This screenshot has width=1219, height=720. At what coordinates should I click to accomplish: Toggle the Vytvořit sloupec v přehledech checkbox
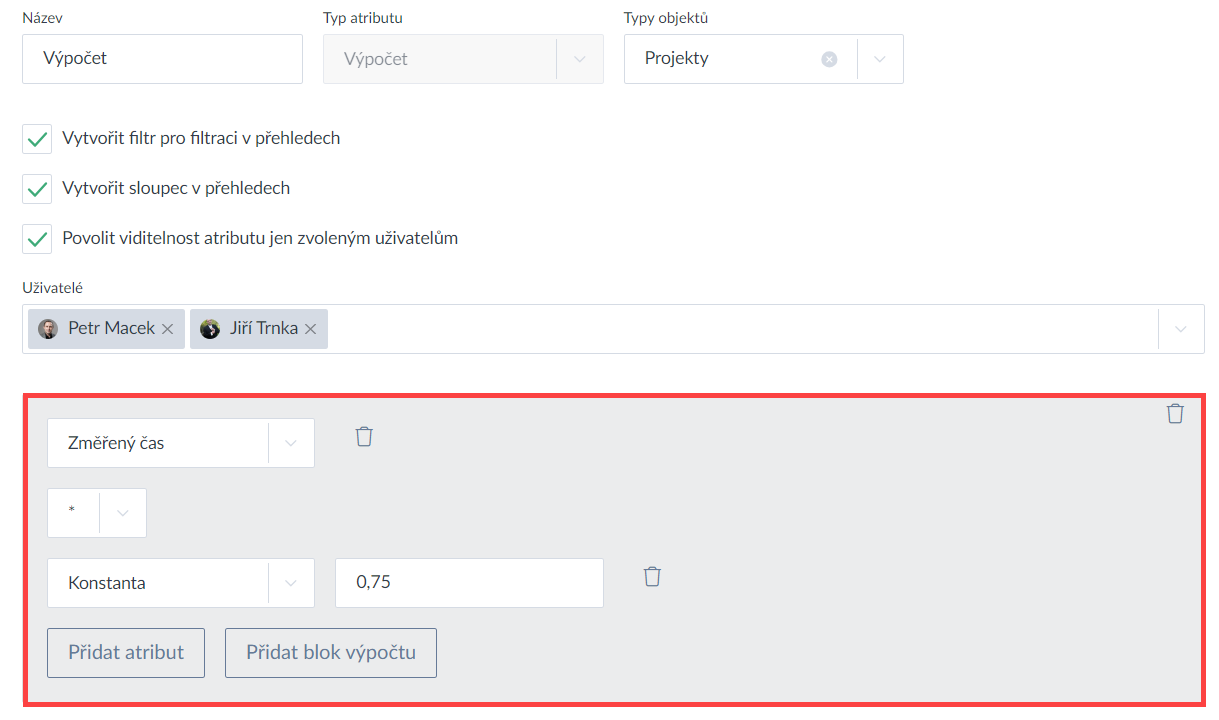[x=37, y=189]
